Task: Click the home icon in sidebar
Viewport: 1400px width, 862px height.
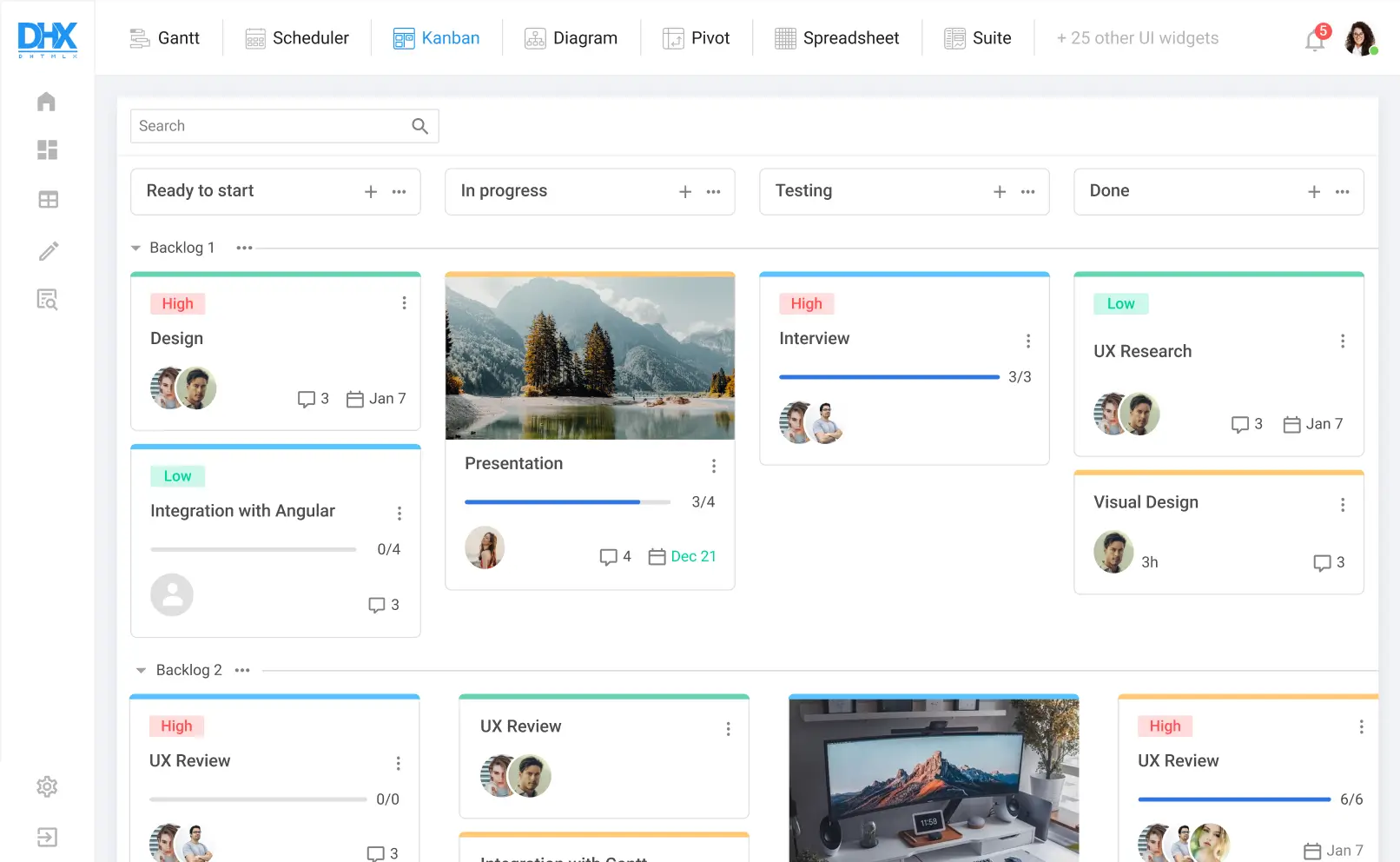Action: 47,102
